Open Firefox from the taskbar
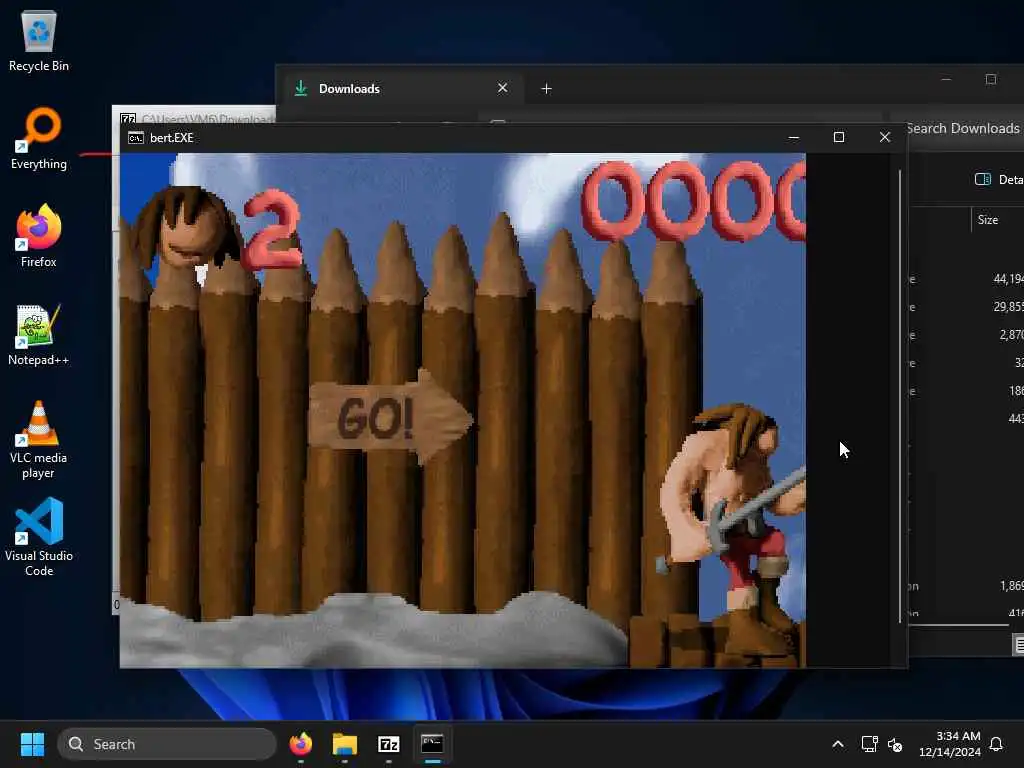The width and height of the screenshot is (1024, 768). 301,744
